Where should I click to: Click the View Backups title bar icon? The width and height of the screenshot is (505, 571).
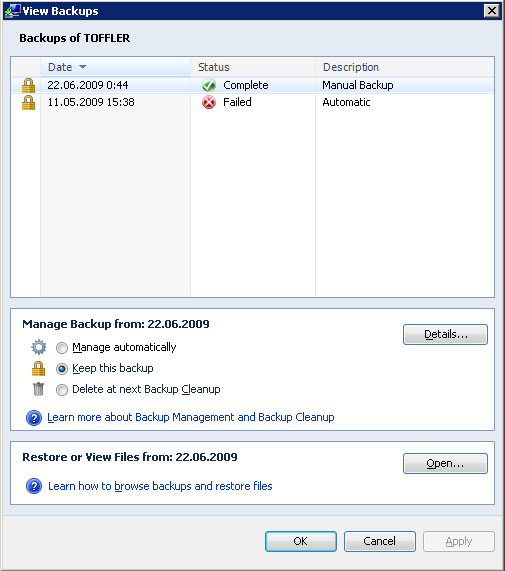[13, 11]
